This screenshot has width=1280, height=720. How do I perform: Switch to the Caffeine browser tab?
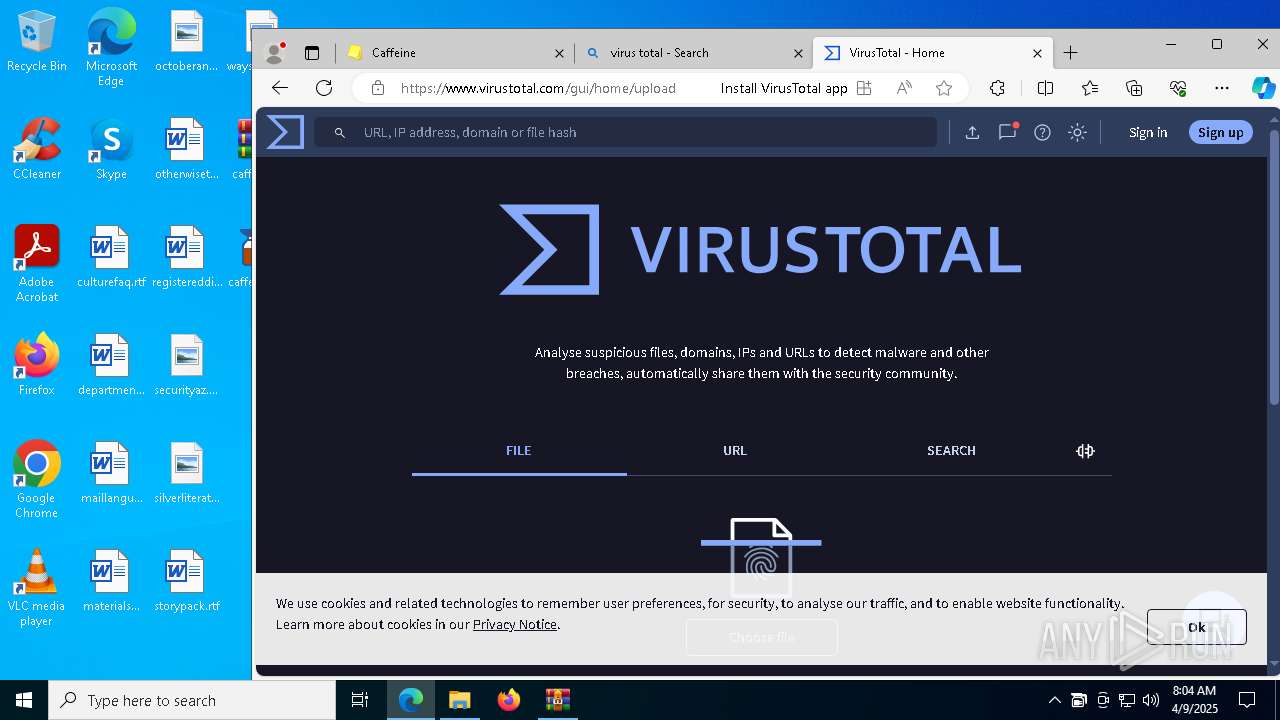[x=455, y=53]
